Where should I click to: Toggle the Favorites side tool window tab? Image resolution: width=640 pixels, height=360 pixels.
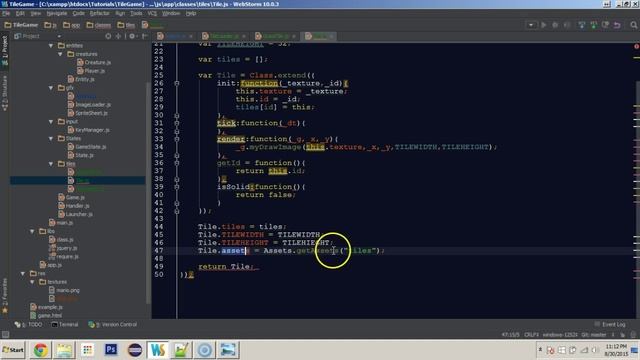[x=4, y=296]
